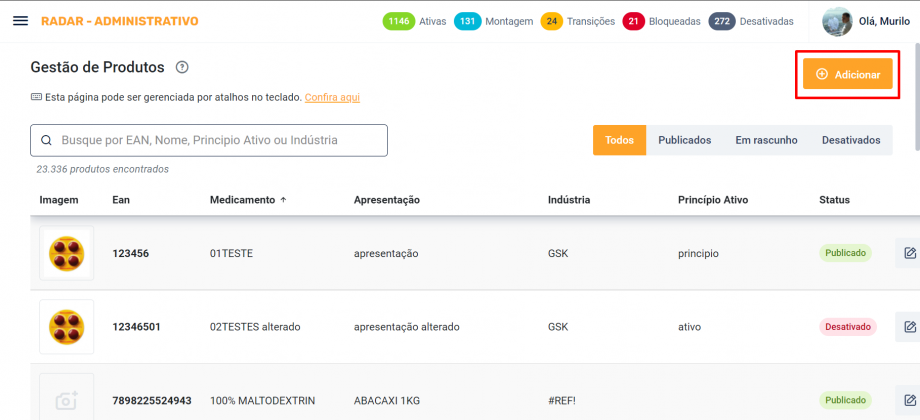Click the search magnifier icon

46,141
